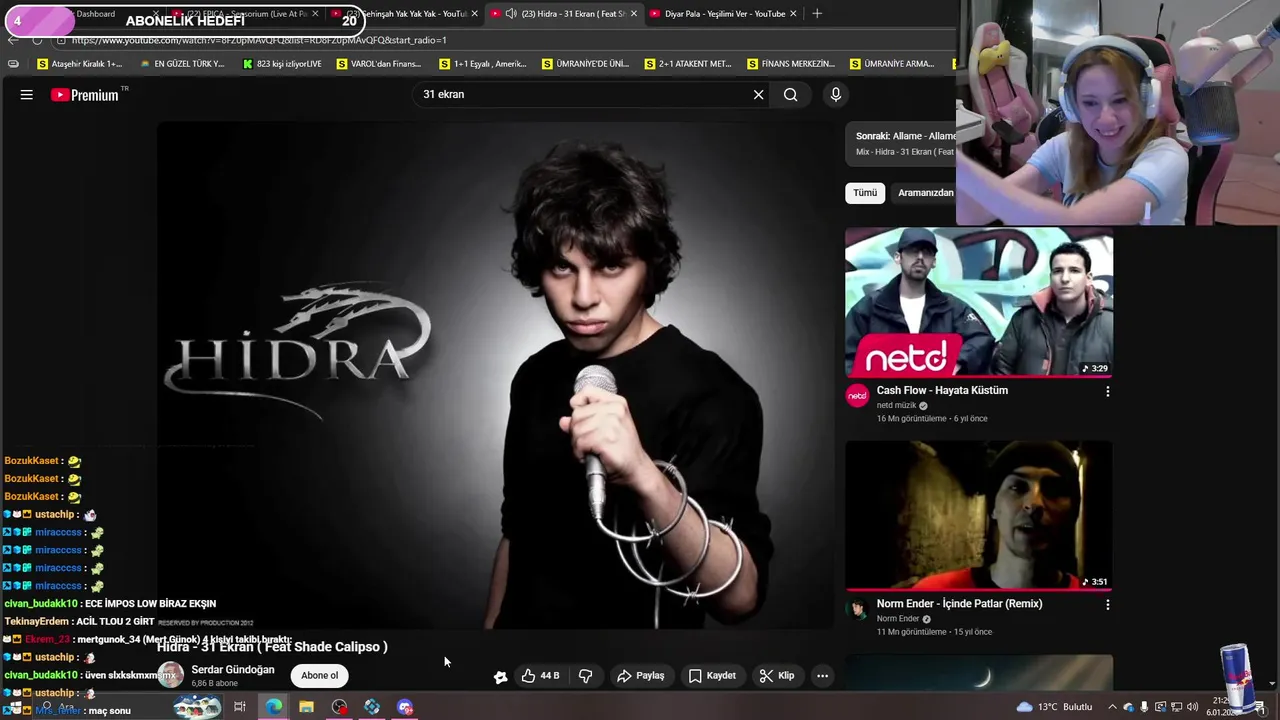Open Microsoft Edge from taskbar

pyautogui.click(x=273, y=707)
